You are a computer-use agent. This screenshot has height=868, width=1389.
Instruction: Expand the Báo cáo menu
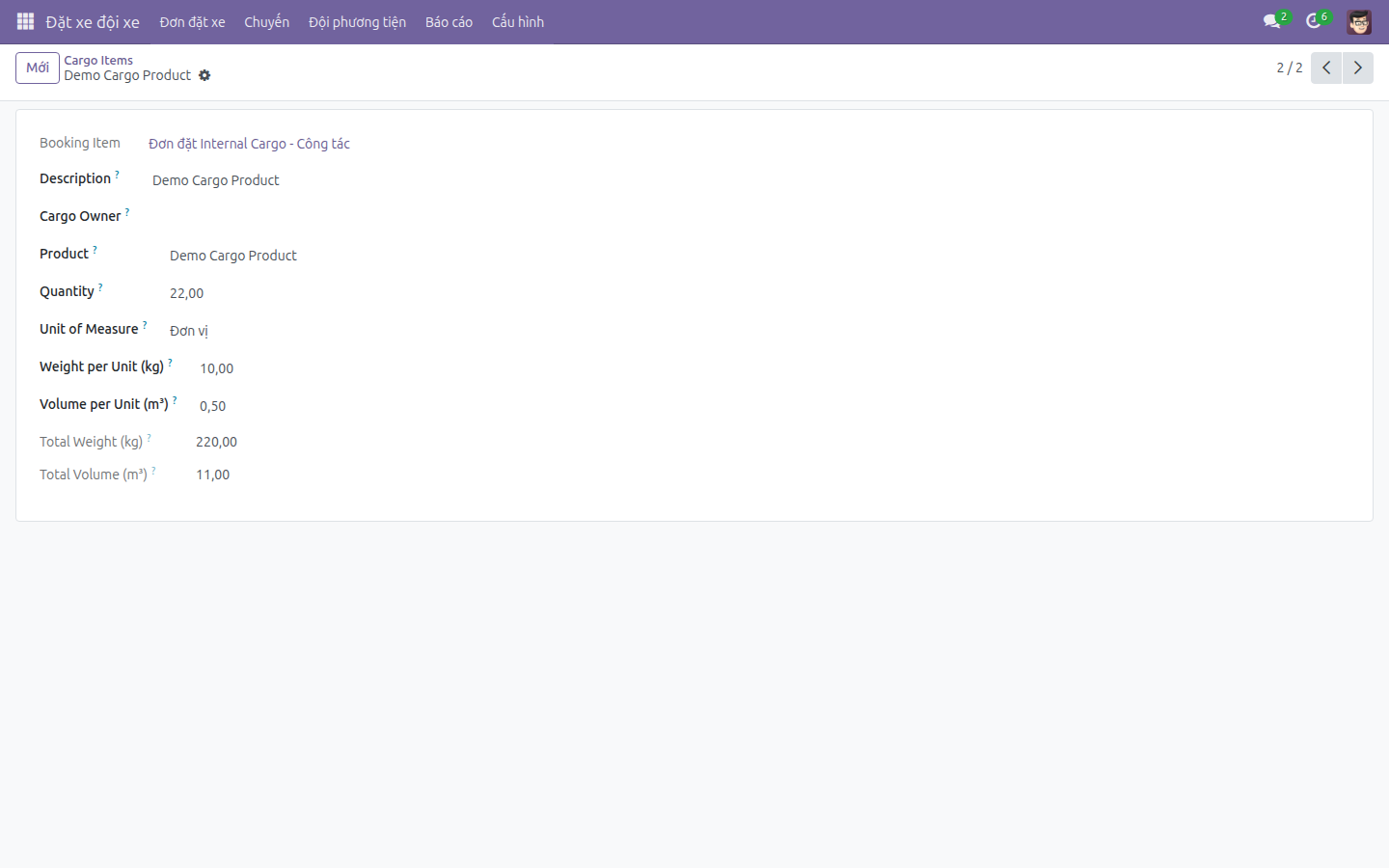coord(449,22)
